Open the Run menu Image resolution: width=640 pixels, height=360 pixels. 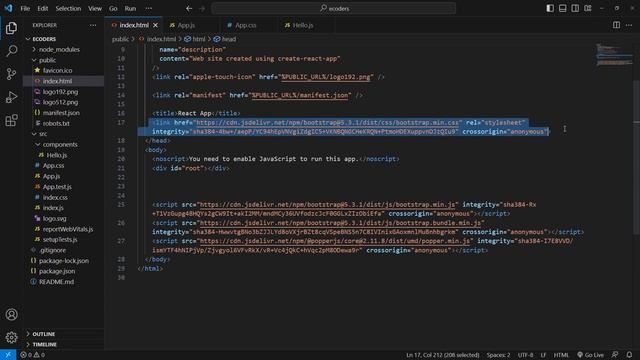tap(130, 8)
